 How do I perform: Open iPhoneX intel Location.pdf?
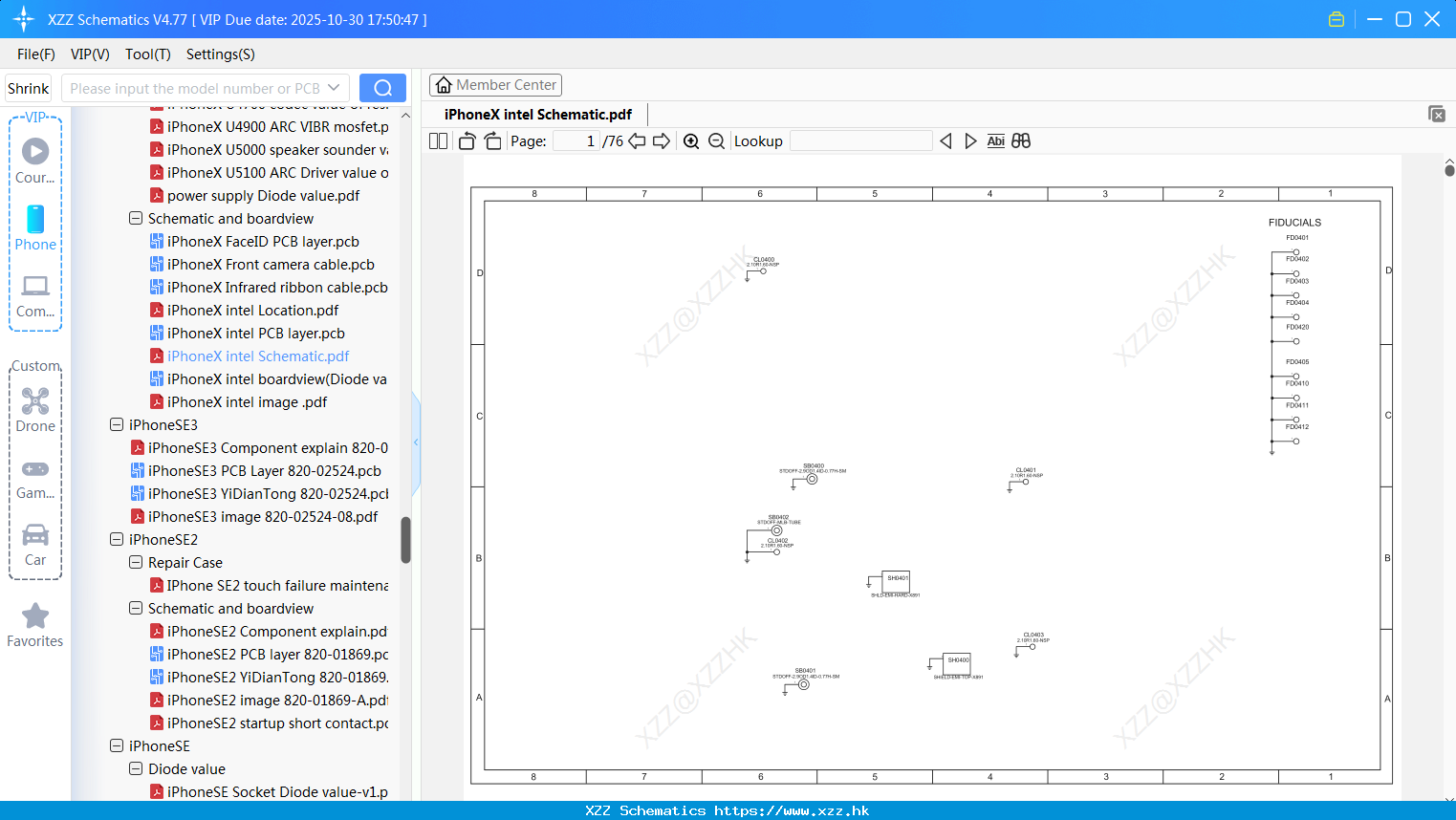tap(252, 311)
